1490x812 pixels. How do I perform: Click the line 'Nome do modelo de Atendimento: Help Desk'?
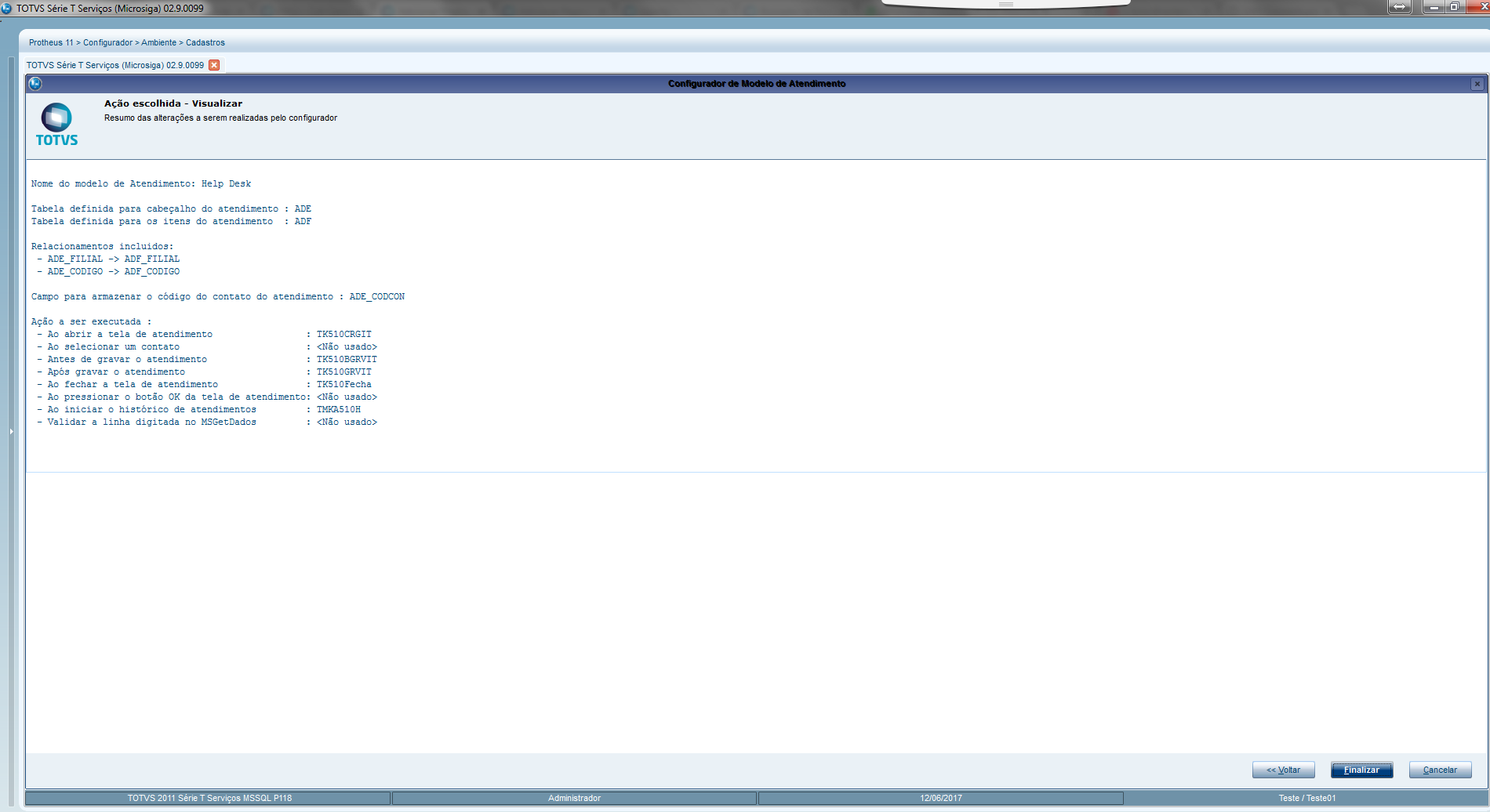click(x=141, y=183)
